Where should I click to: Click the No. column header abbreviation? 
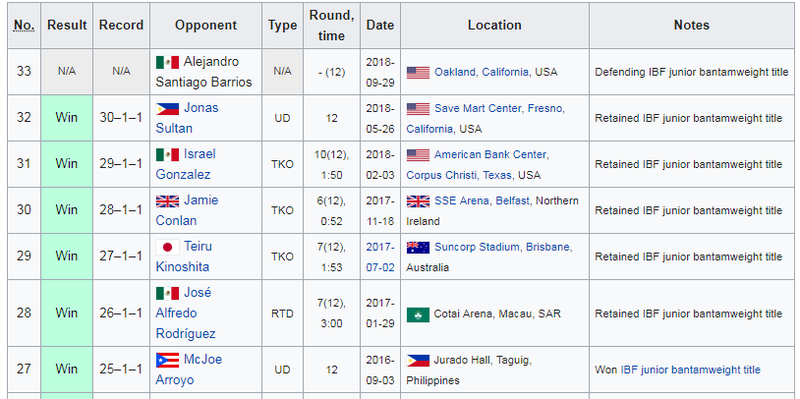pos(24,25)
